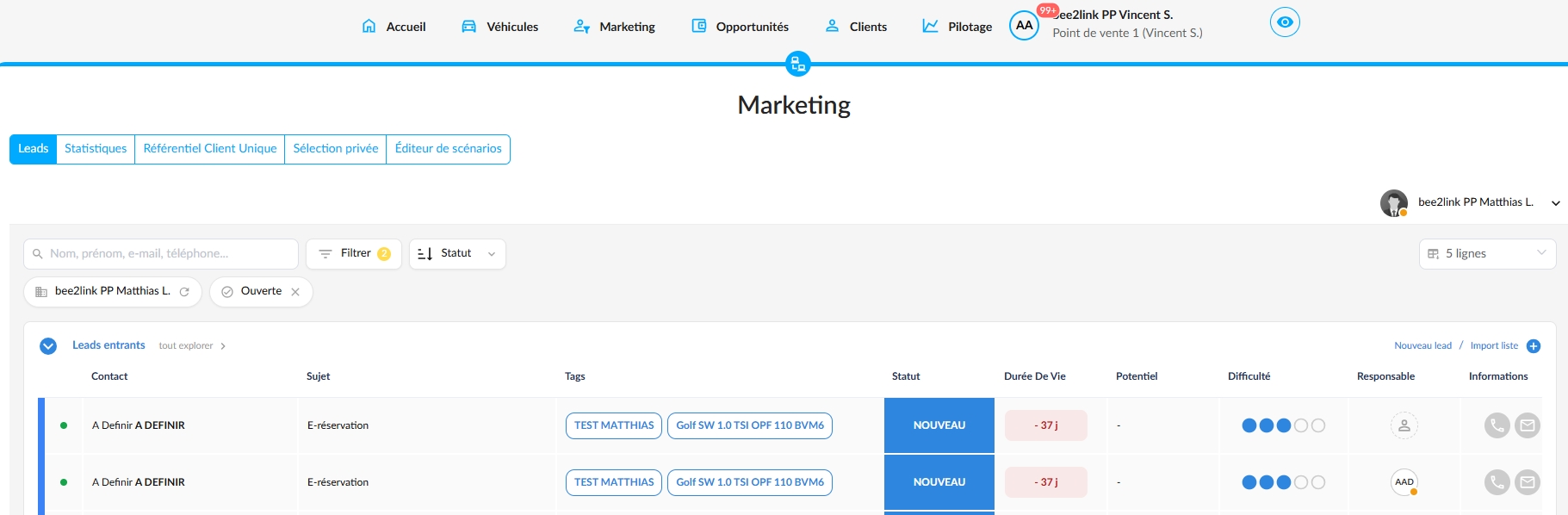Switch to Sélection privée tab
Image resolution: width=1568 pixels, height=515 pixels.
pos(336,149)
